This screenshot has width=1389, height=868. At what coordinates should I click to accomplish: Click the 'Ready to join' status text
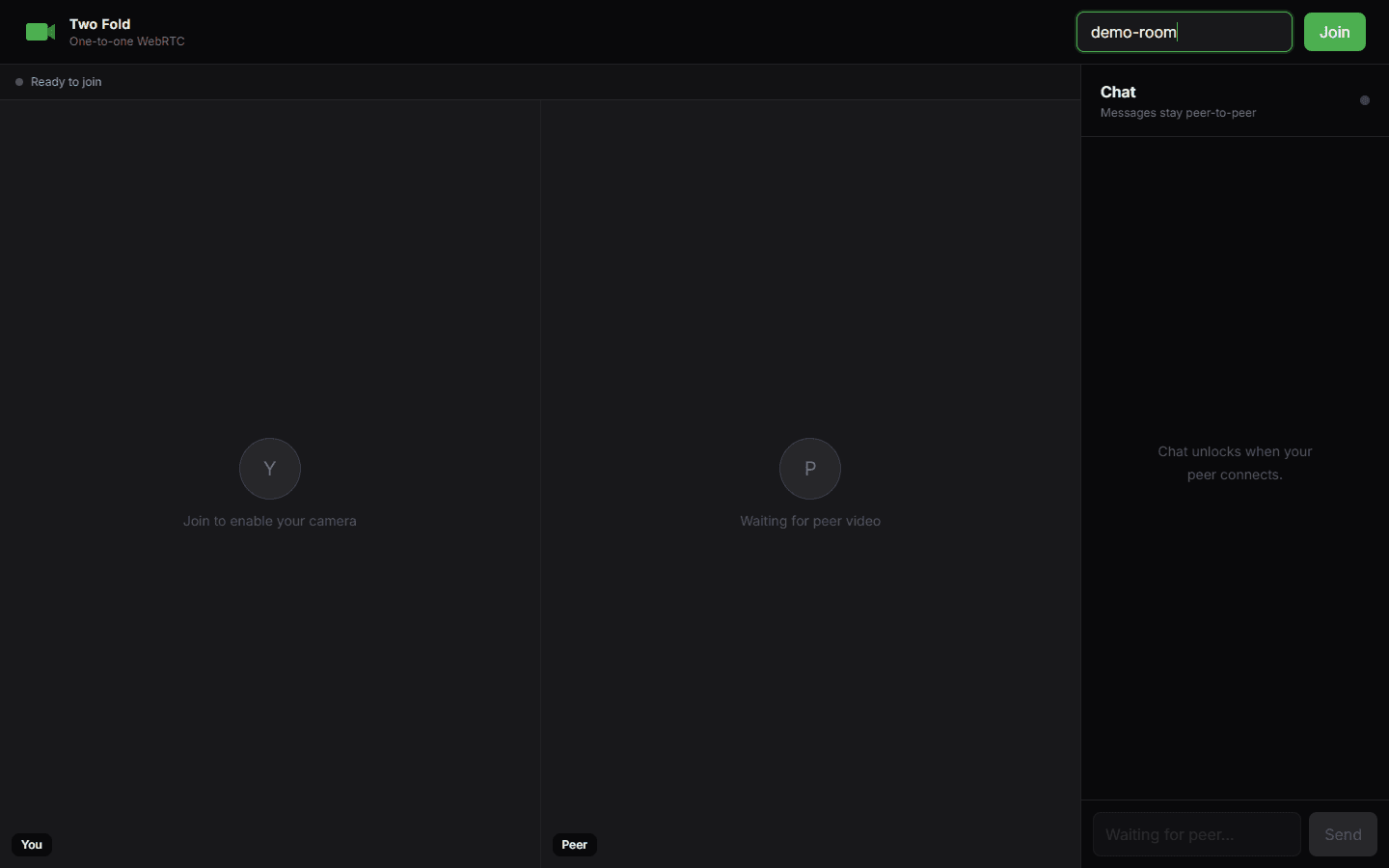[67, 82]
